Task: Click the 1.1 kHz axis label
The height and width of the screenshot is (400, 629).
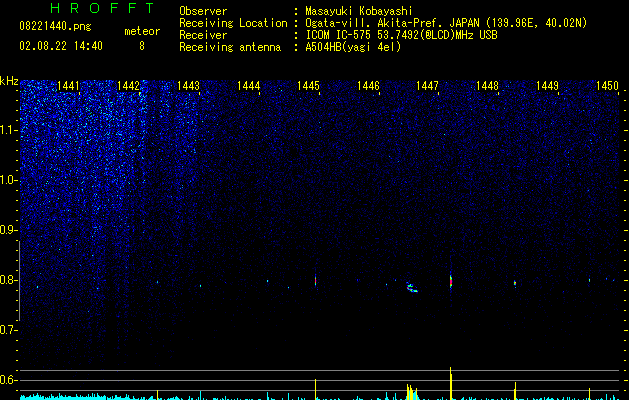Action: click(x=8, y=130)
